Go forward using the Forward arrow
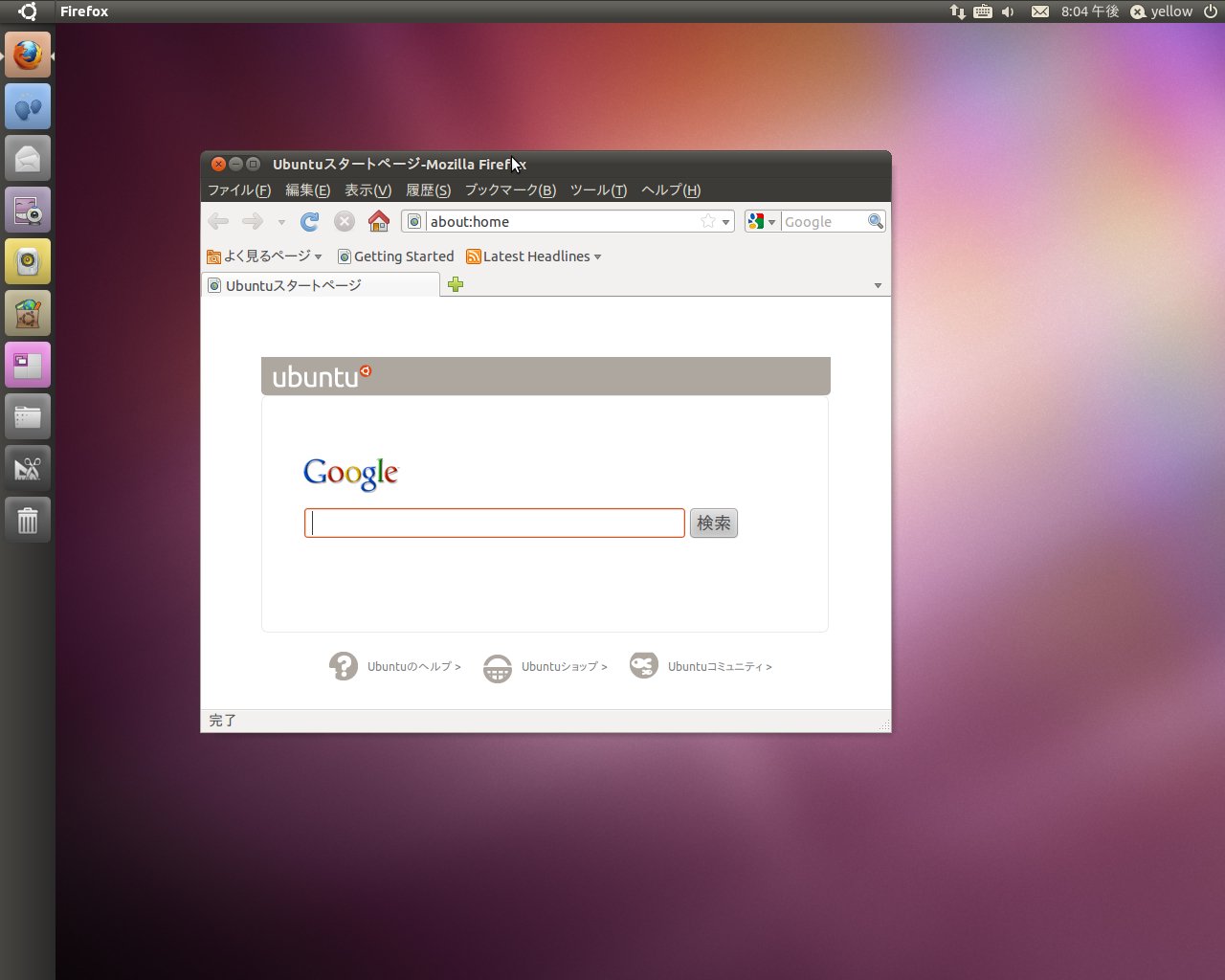The width and height of the screenshot is (1225, 980). [253, 222]
